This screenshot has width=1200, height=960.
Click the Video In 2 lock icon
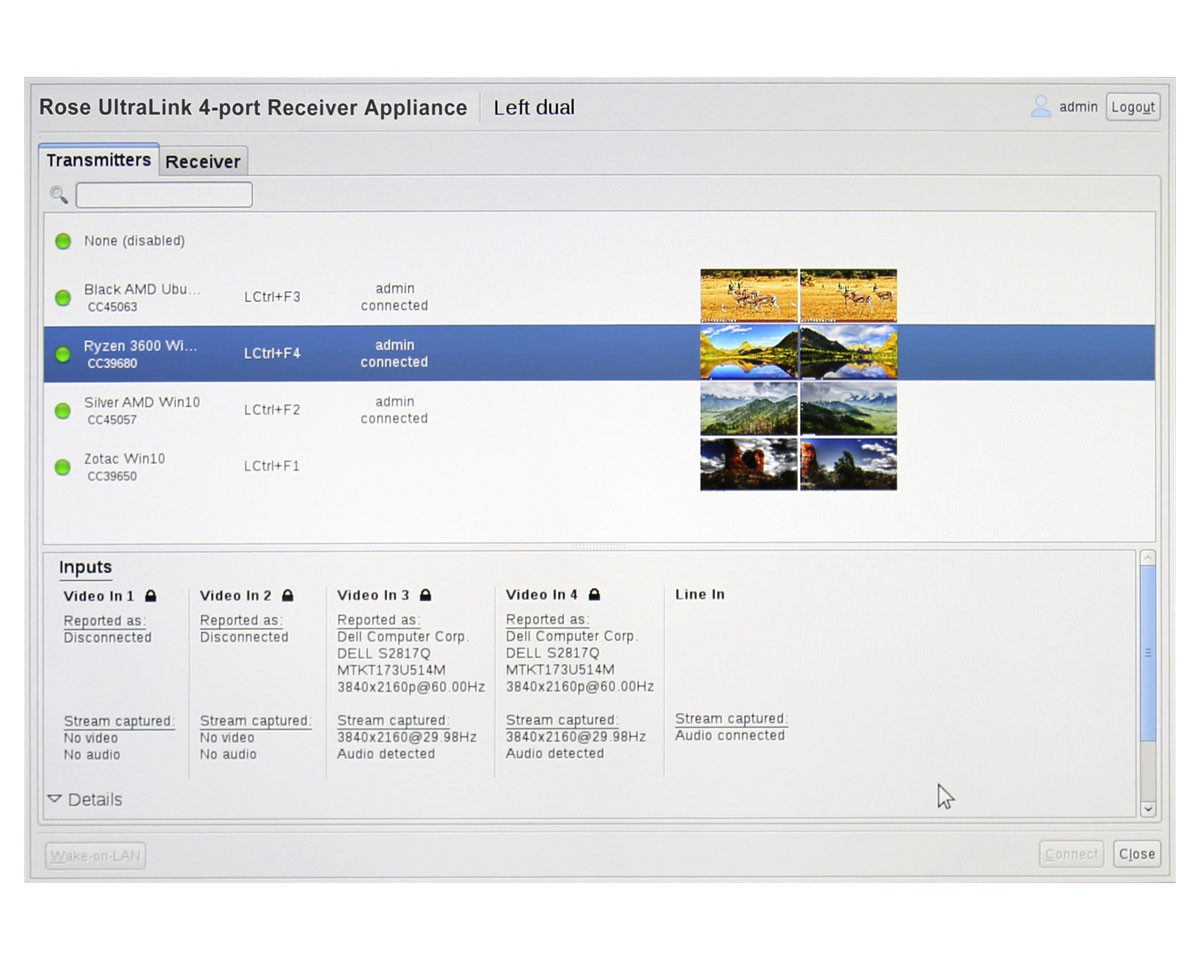point(288,596)
